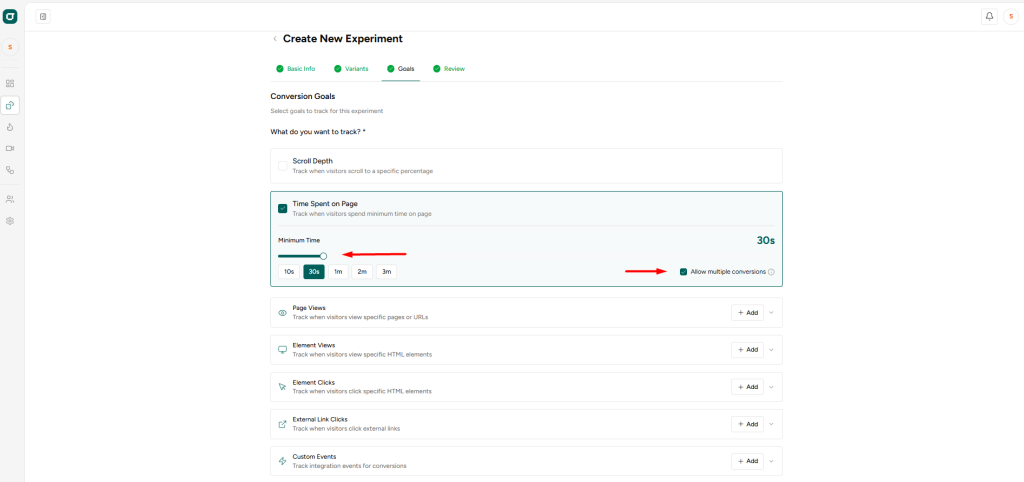Add an Element Views goal
The height and width of the screenshot is (482, 1024).
(x=747, y=350)
